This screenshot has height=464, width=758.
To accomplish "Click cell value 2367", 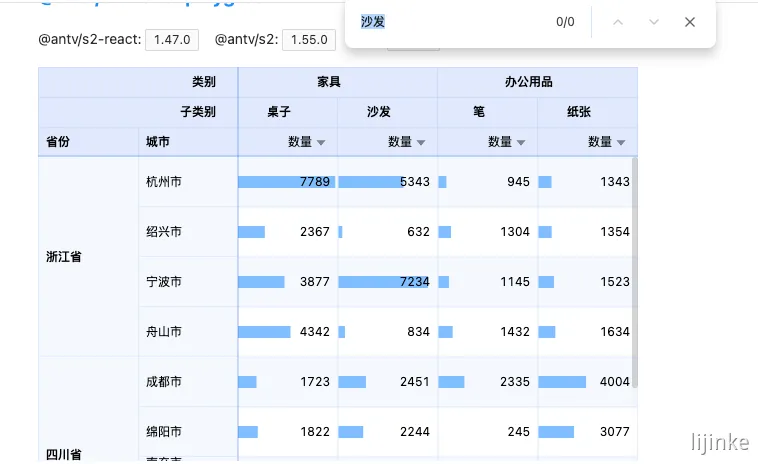I will (315, 232).
